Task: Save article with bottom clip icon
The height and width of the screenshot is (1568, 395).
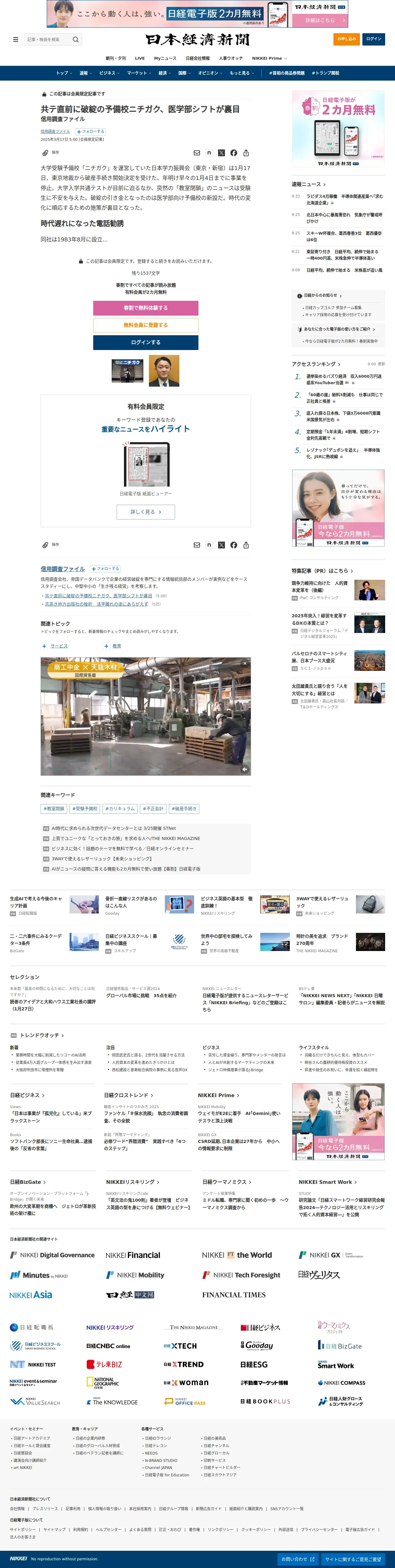Action: pos(45,545)
